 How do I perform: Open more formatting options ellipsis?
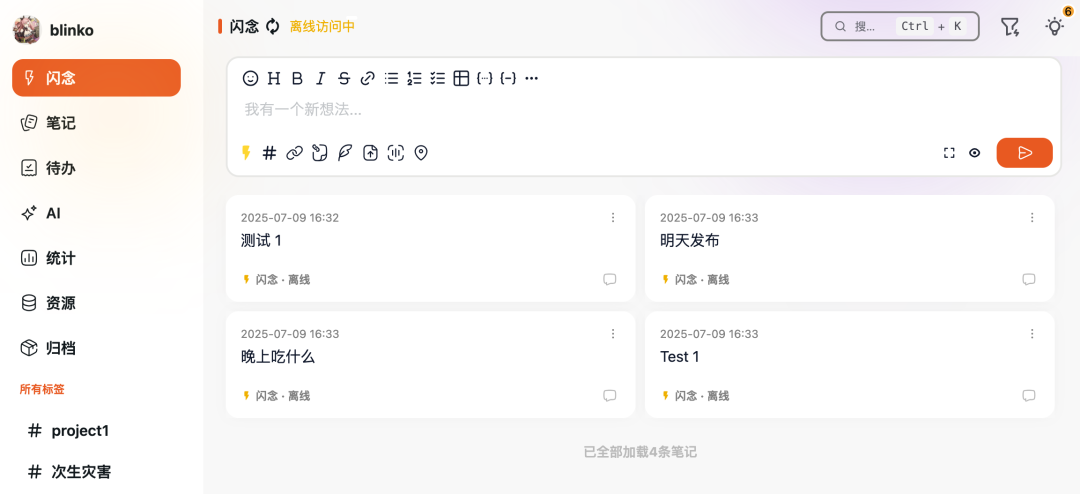(531, 79)
